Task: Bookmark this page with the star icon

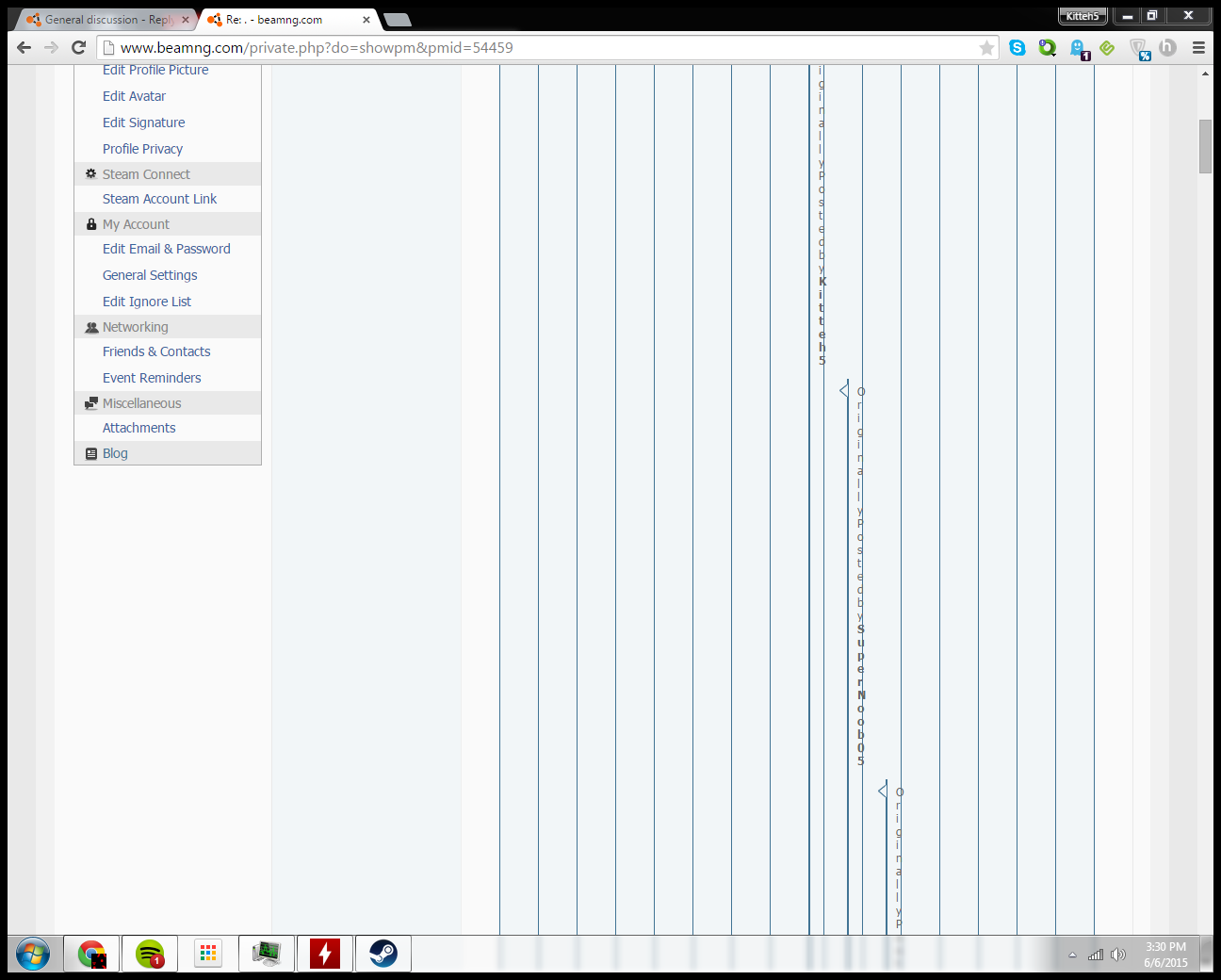Action: point(986,47)
